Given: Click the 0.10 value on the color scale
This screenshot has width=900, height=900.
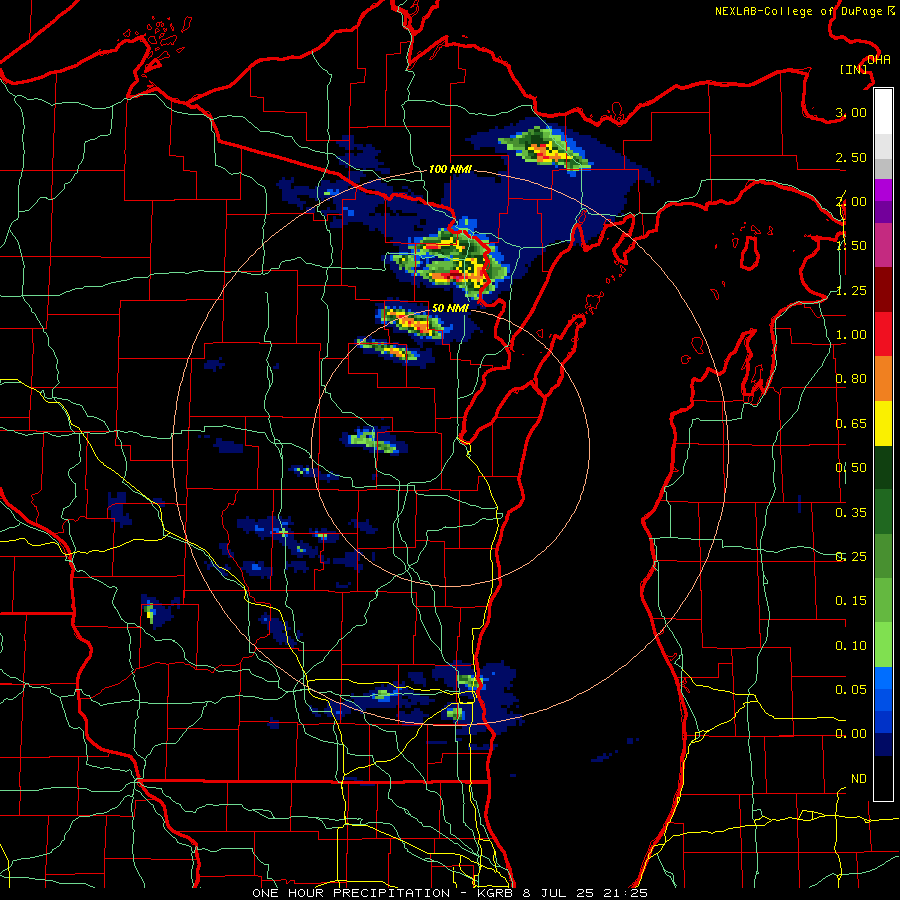Looking at the screenshot, I should click(x=851, y=646).
